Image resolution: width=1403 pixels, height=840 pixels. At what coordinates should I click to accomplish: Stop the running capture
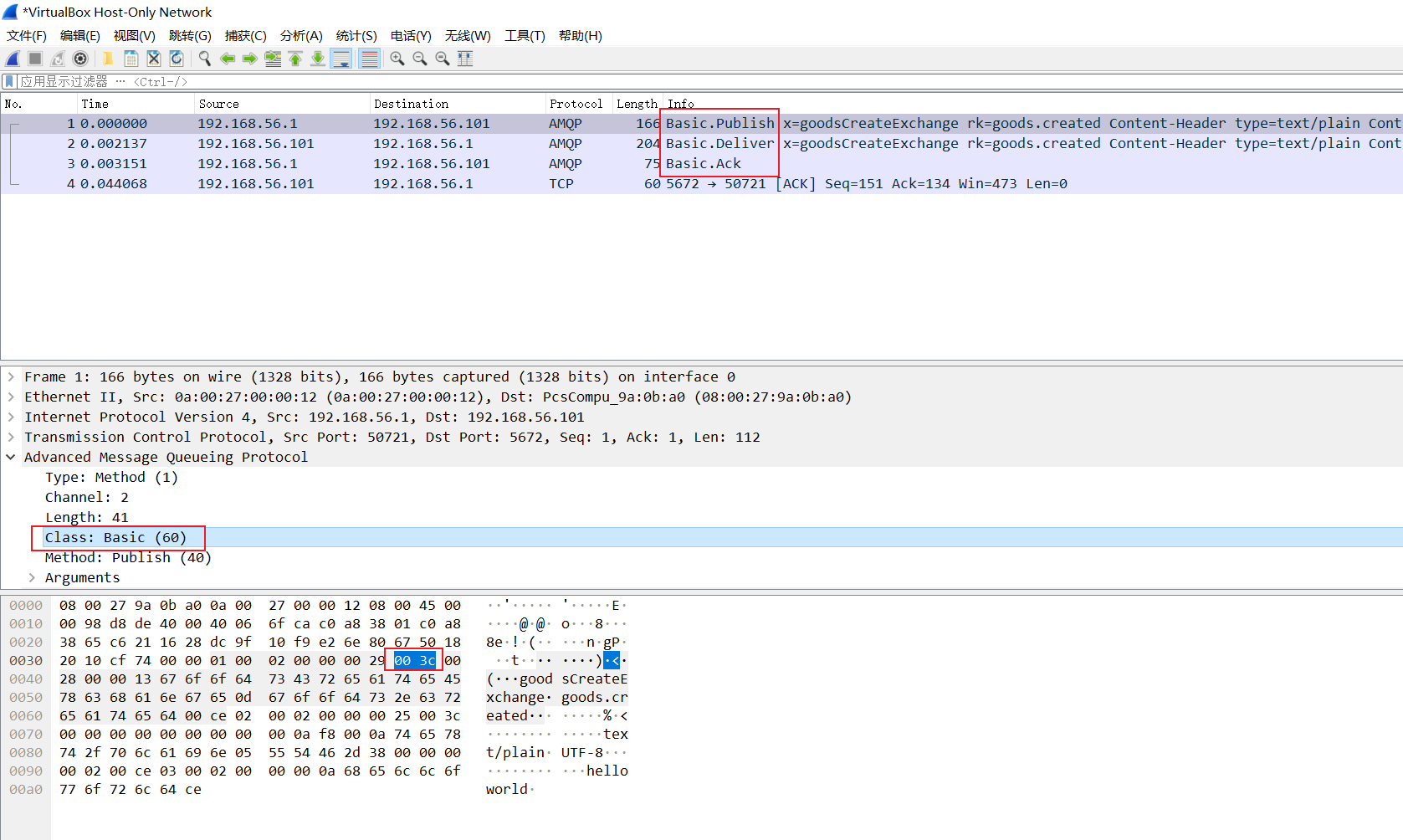(x=35, y=59)
